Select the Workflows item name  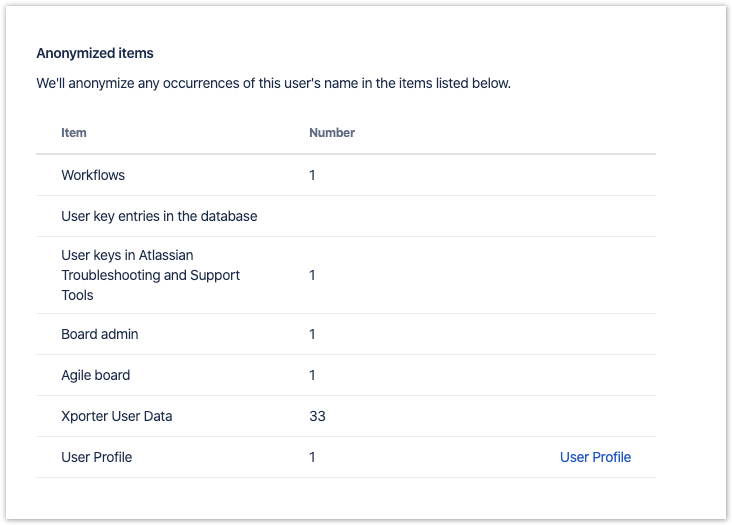tap(93, 175)
